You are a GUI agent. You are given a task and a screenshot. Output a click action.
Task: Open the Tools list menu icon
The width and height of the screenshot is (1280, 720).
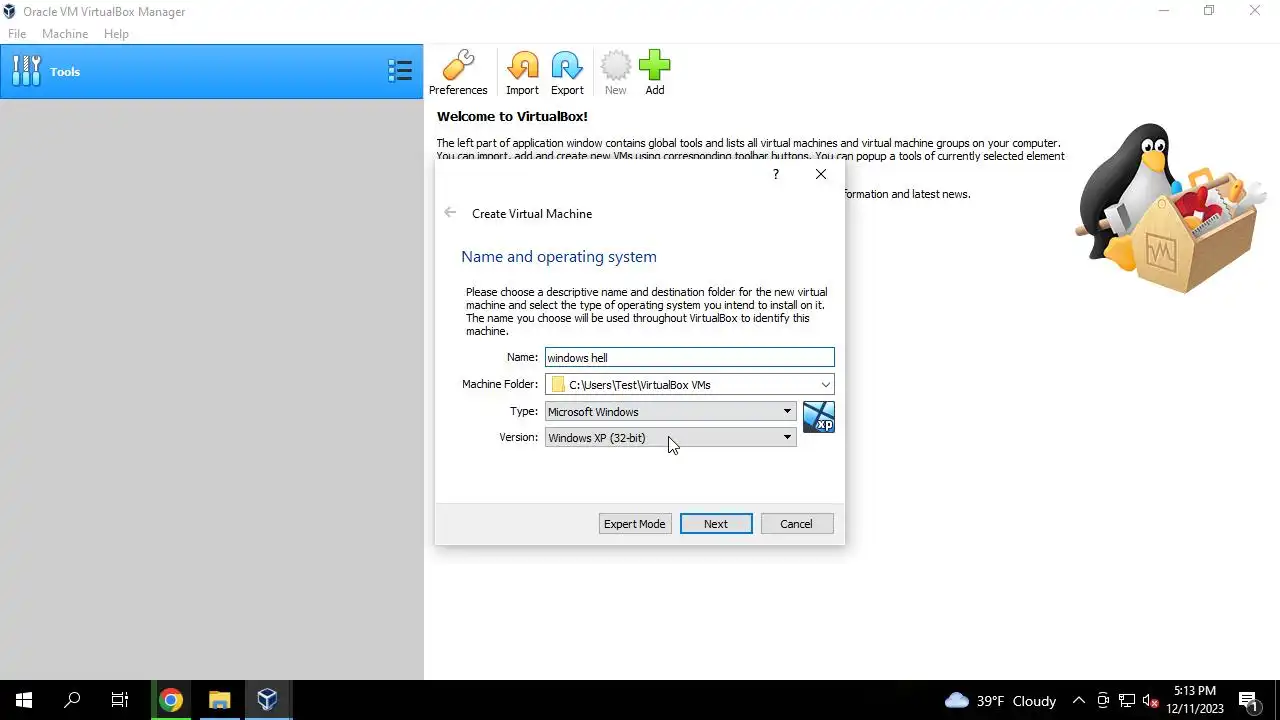400,71
